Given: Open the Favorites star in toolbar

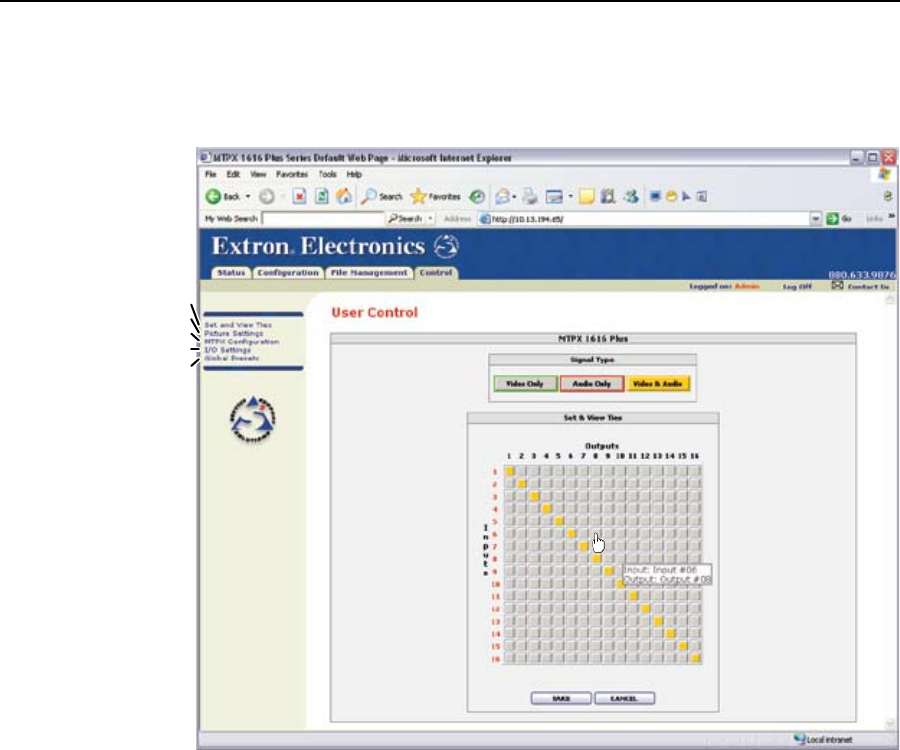Looking at the screenshot, I should 418,196.
